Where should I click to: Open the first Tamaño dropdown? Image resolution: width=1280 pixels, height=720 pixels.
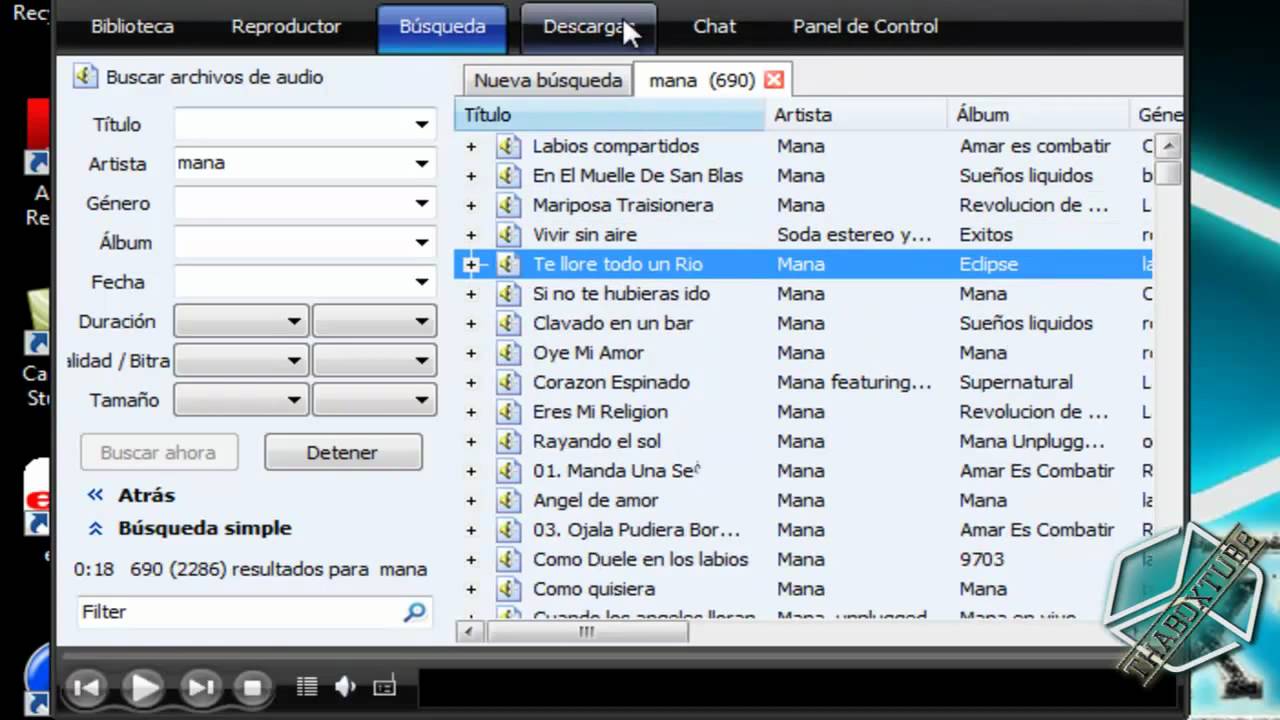[241, 400]
